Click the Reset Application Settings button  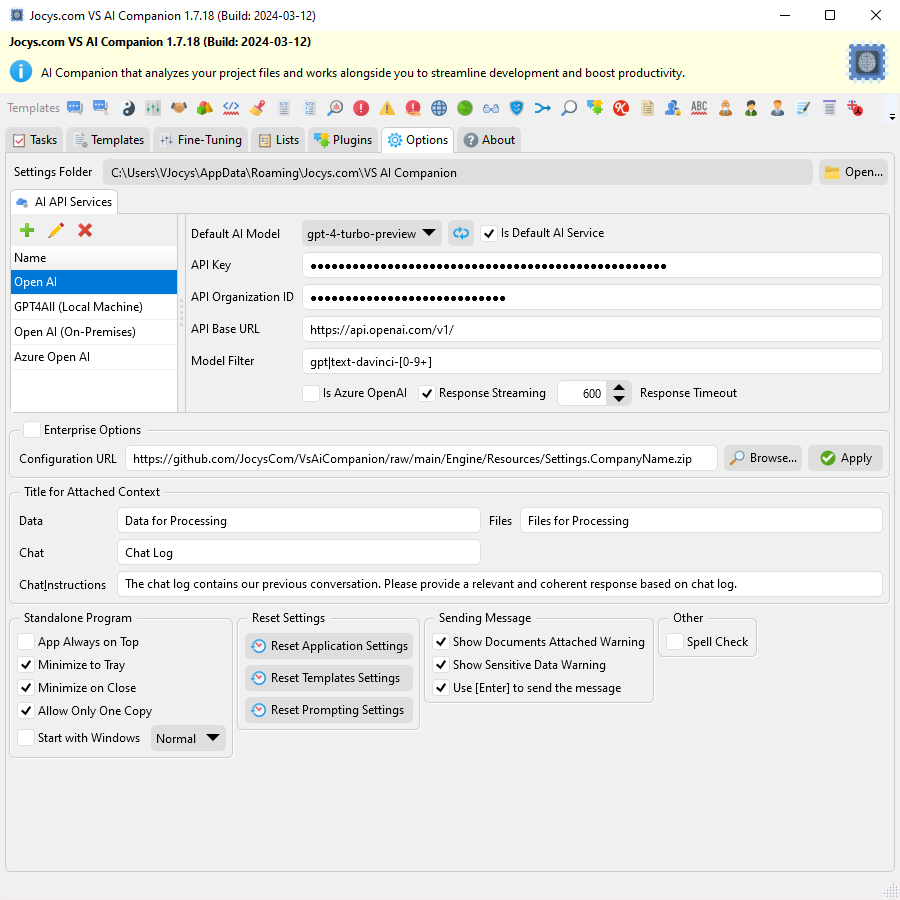[329, 646]
